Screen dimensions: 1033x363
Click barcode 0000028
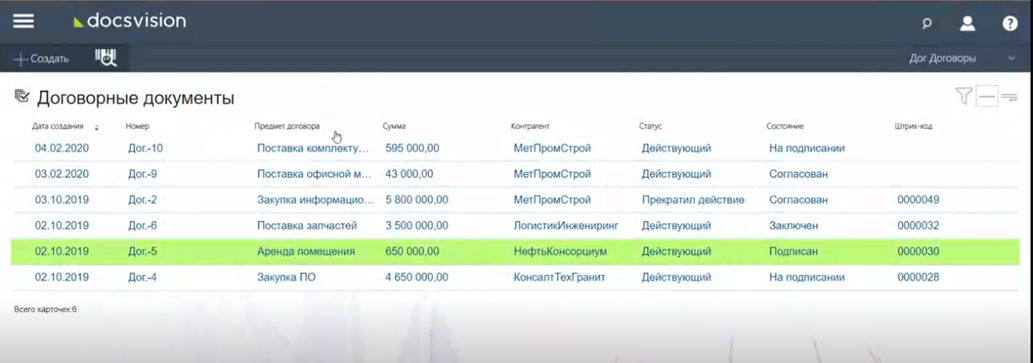(x=918, y=277)
